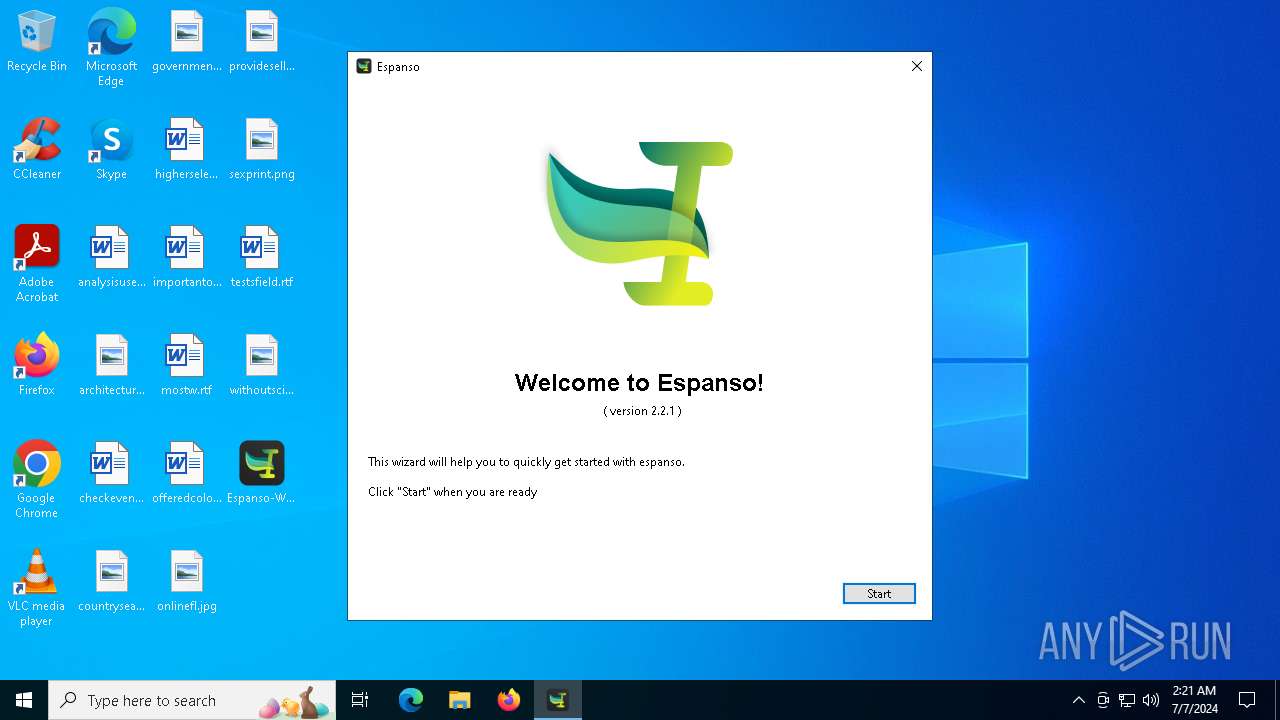Select the CCleaner desktop shortcut
This screenshot has width=1280, height=720.
pyautogui.click(x=37, y=150)
